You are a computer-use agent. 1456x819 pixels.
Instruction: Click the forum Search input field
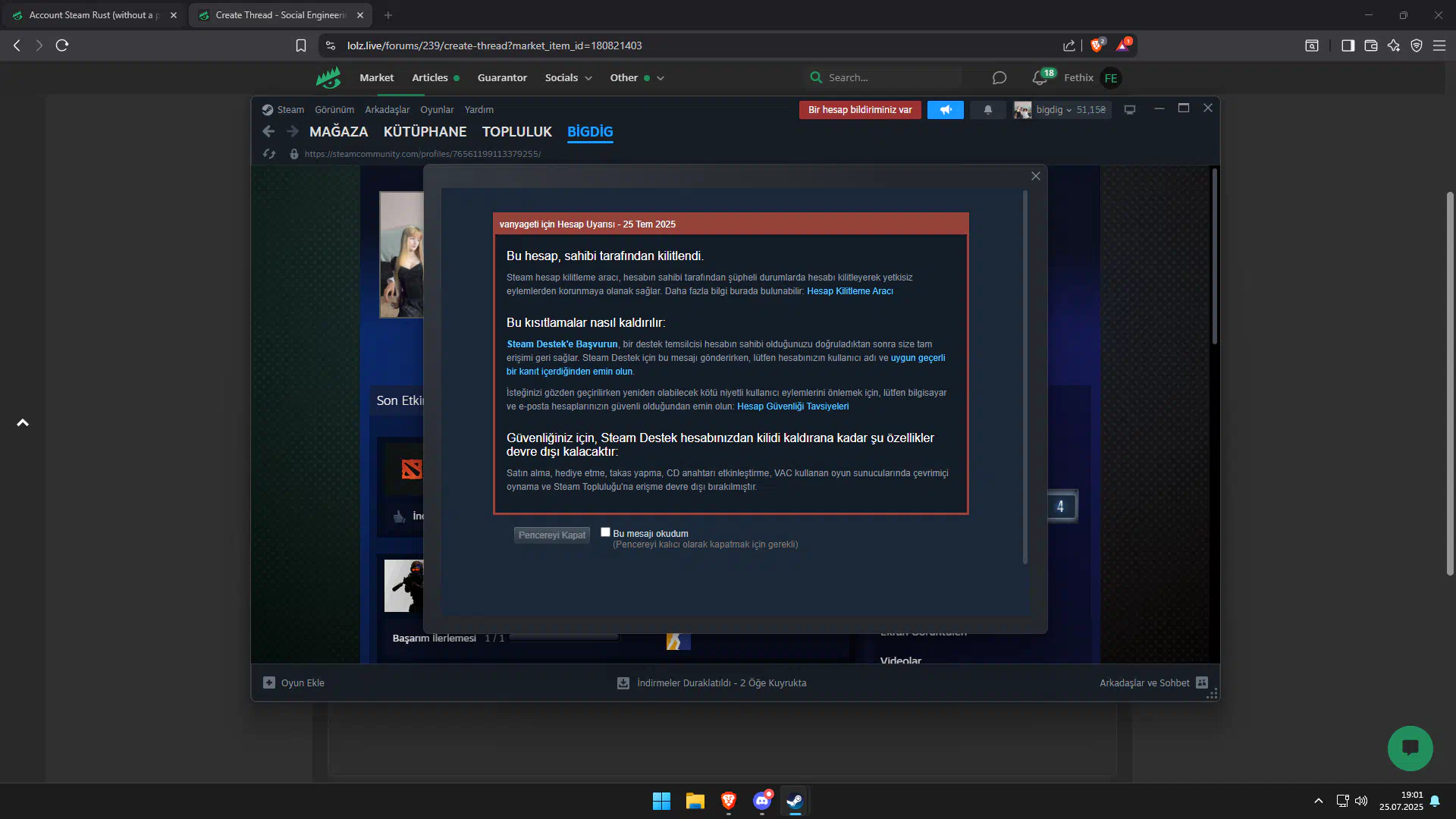[883, 77]
